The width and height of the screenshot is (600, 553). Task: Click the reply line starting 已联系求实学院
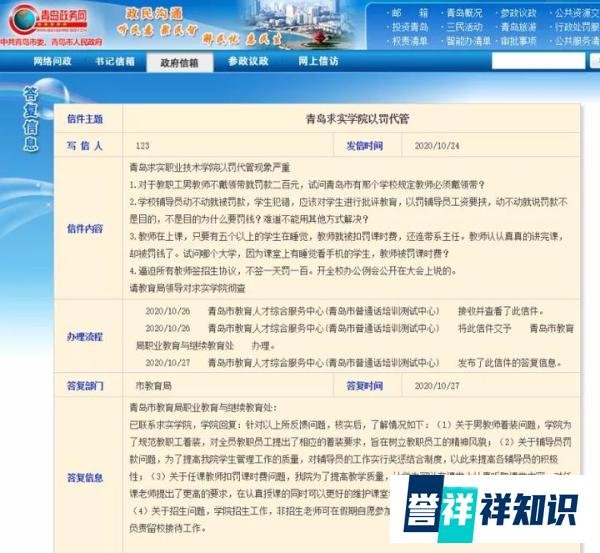click(350, 425)
